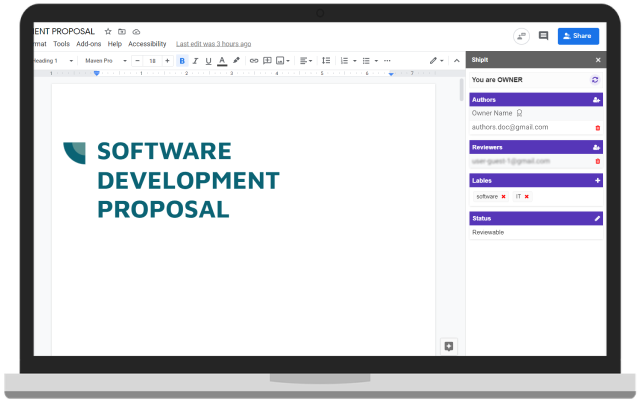This screenshot has height=400, width=640.
Task: Click the Reviewers section header
Action: [x=536, y=147]
